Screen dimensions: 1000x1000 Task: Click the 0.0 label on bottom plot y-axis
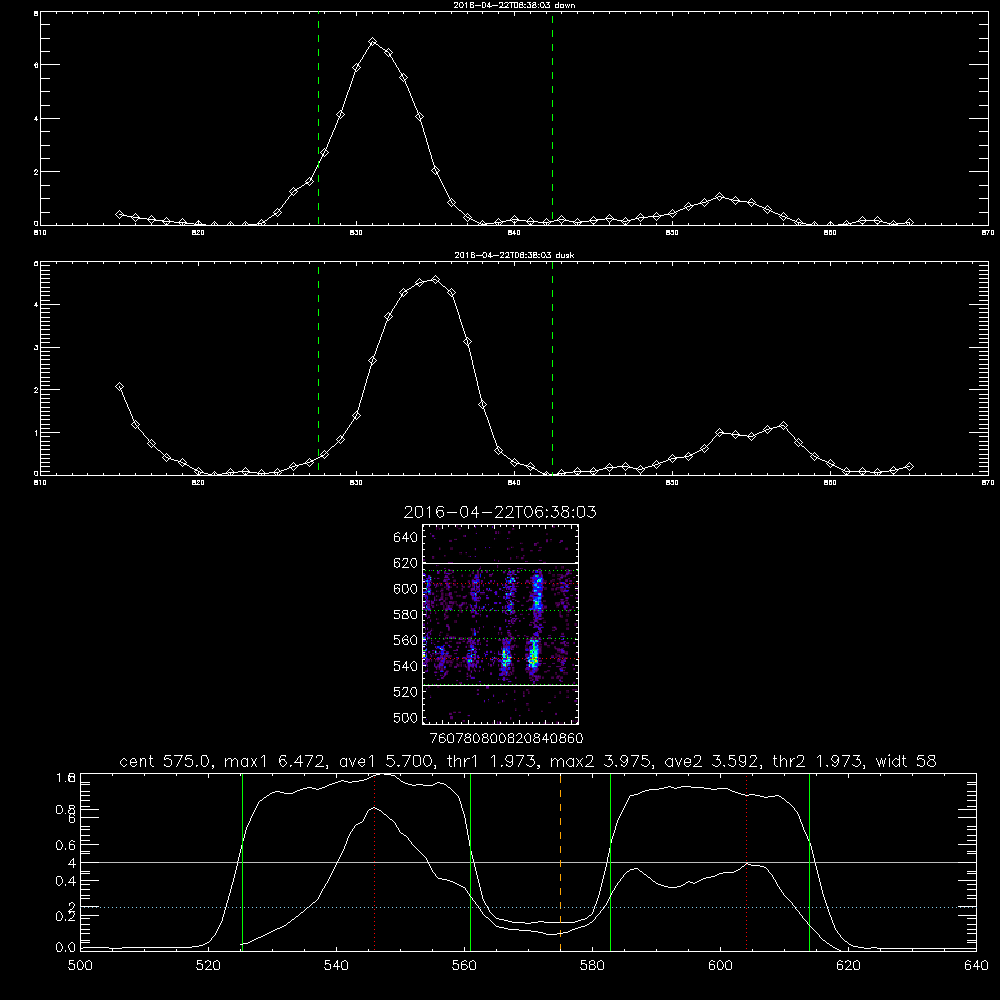(x=65, y=948)
